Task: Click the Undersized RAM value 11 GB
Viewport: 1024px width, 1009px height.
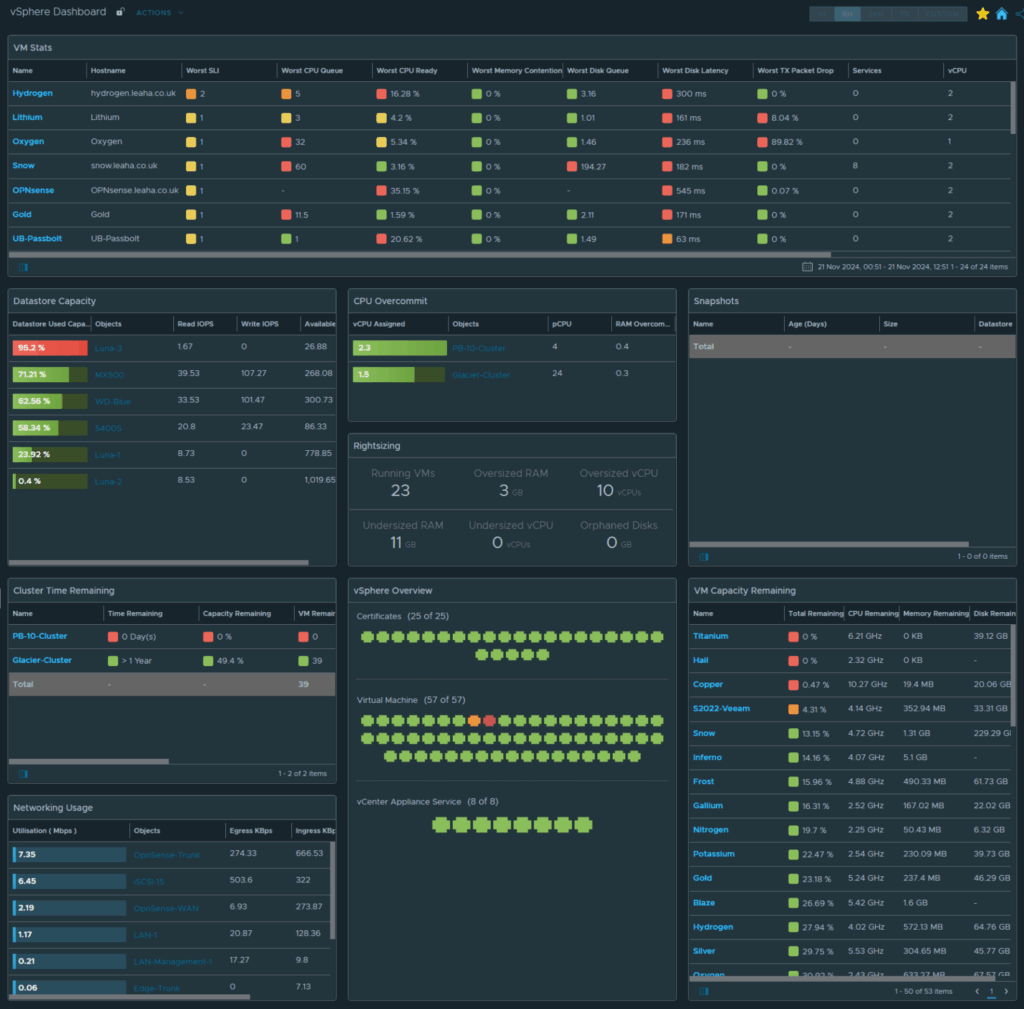Action: coord(402,543)
